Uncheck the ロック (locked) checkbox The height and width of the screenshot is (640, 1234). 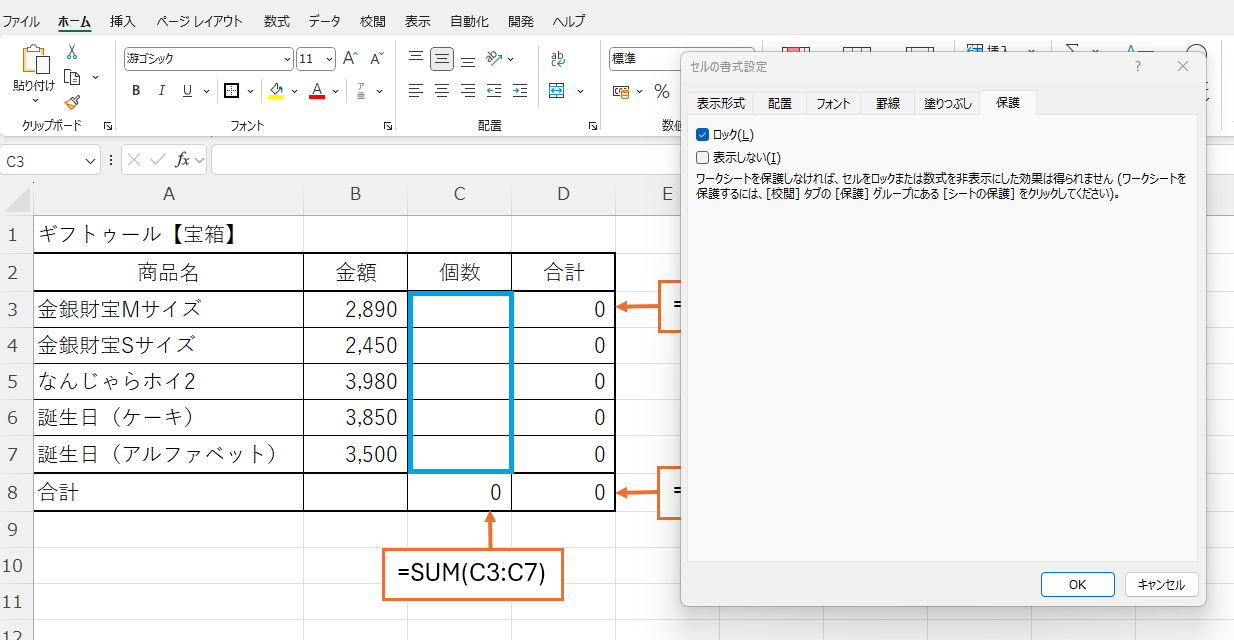702,133
